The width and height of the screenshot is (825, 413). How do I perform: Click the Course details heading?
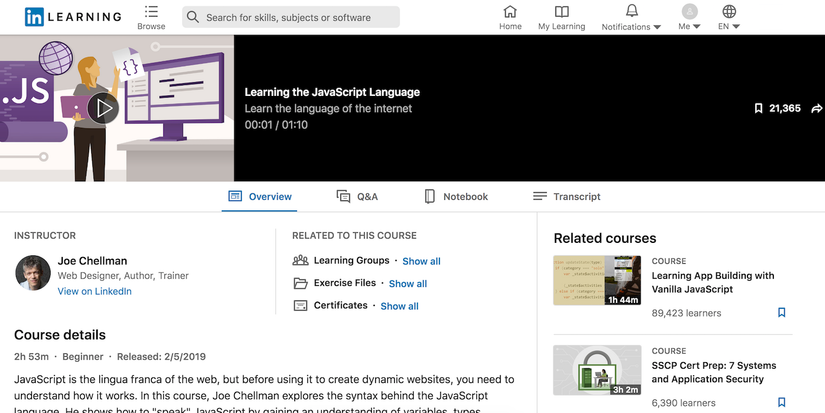click(59, 335)
